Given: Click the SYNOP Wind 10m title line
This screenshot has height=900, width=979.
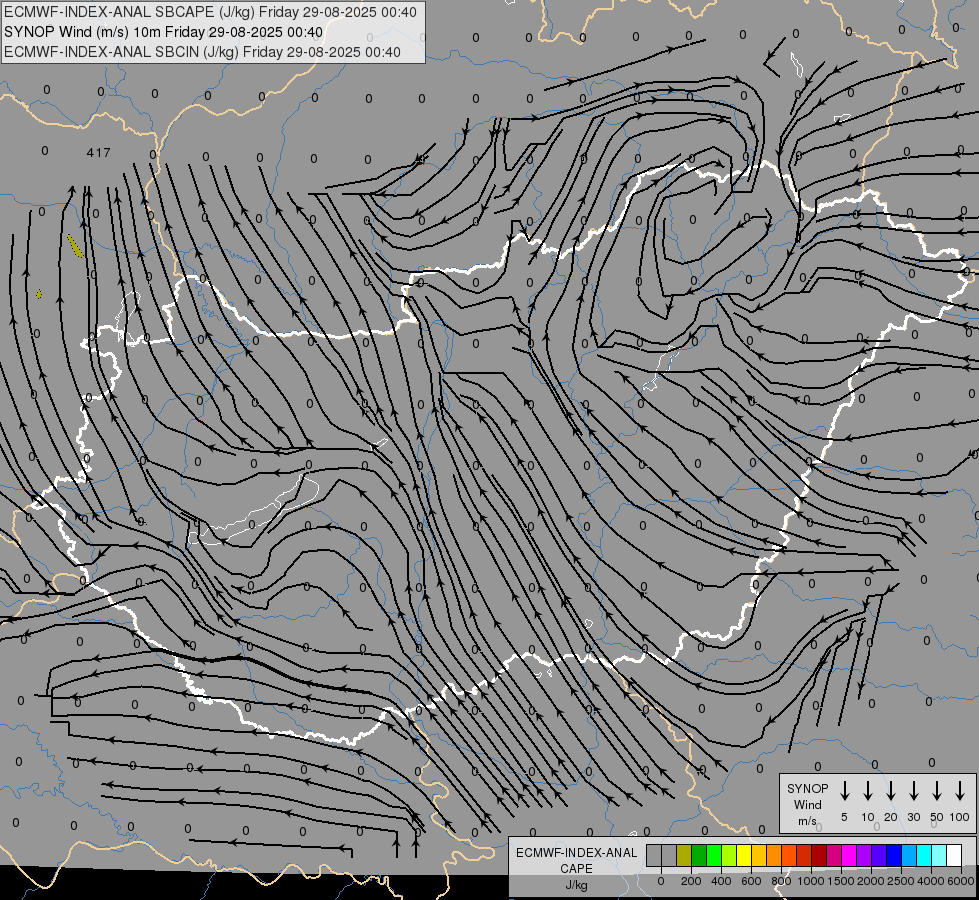Looking at the screenshot, I should [x=164, y=32].
